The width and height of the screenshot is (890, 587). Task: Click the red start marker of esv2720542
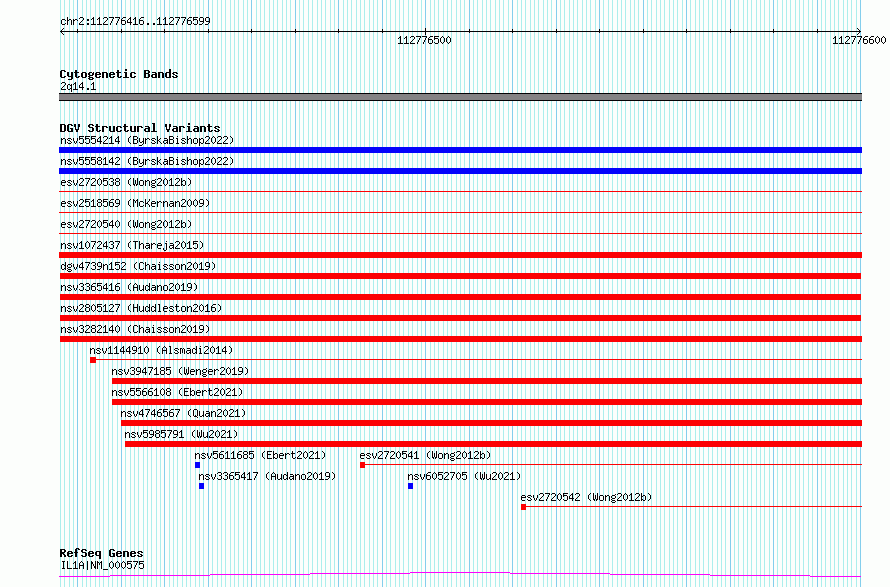point(523,507)
